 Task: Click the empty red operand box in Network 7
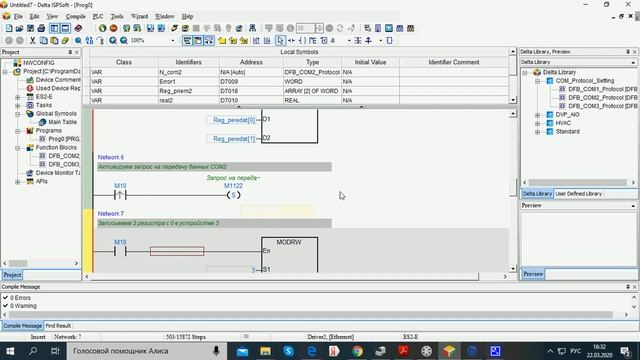coord(177,251)
